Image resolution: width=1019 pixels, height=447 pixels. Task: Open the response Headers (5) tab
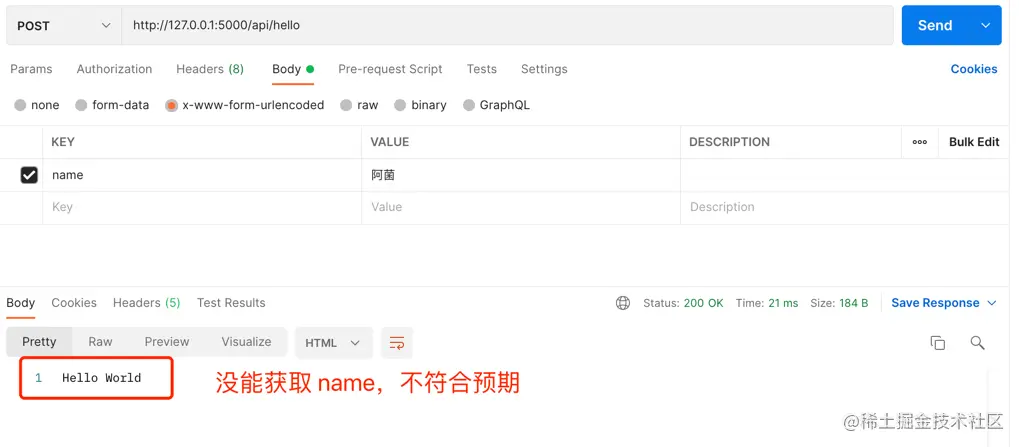pos(146,303)
